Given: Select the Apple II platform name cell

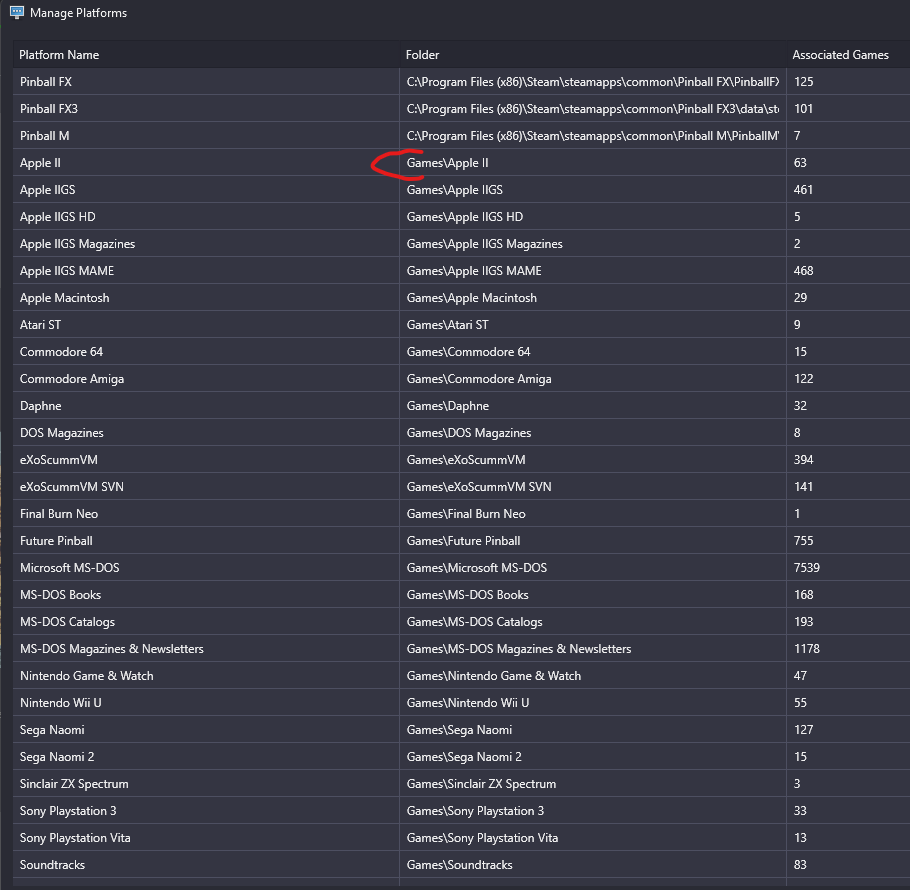Looking at the screenshot, I should pyautogui.click(x=206, y=162).
